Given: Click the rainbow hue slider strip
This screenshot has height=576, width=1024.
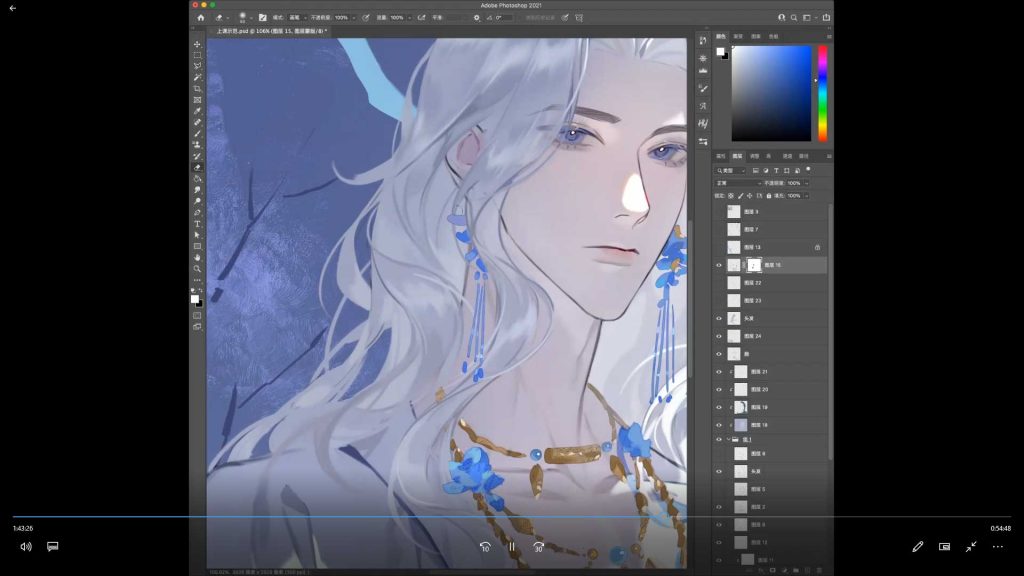Looking at the screenshot, I should (x=823, y=93).
